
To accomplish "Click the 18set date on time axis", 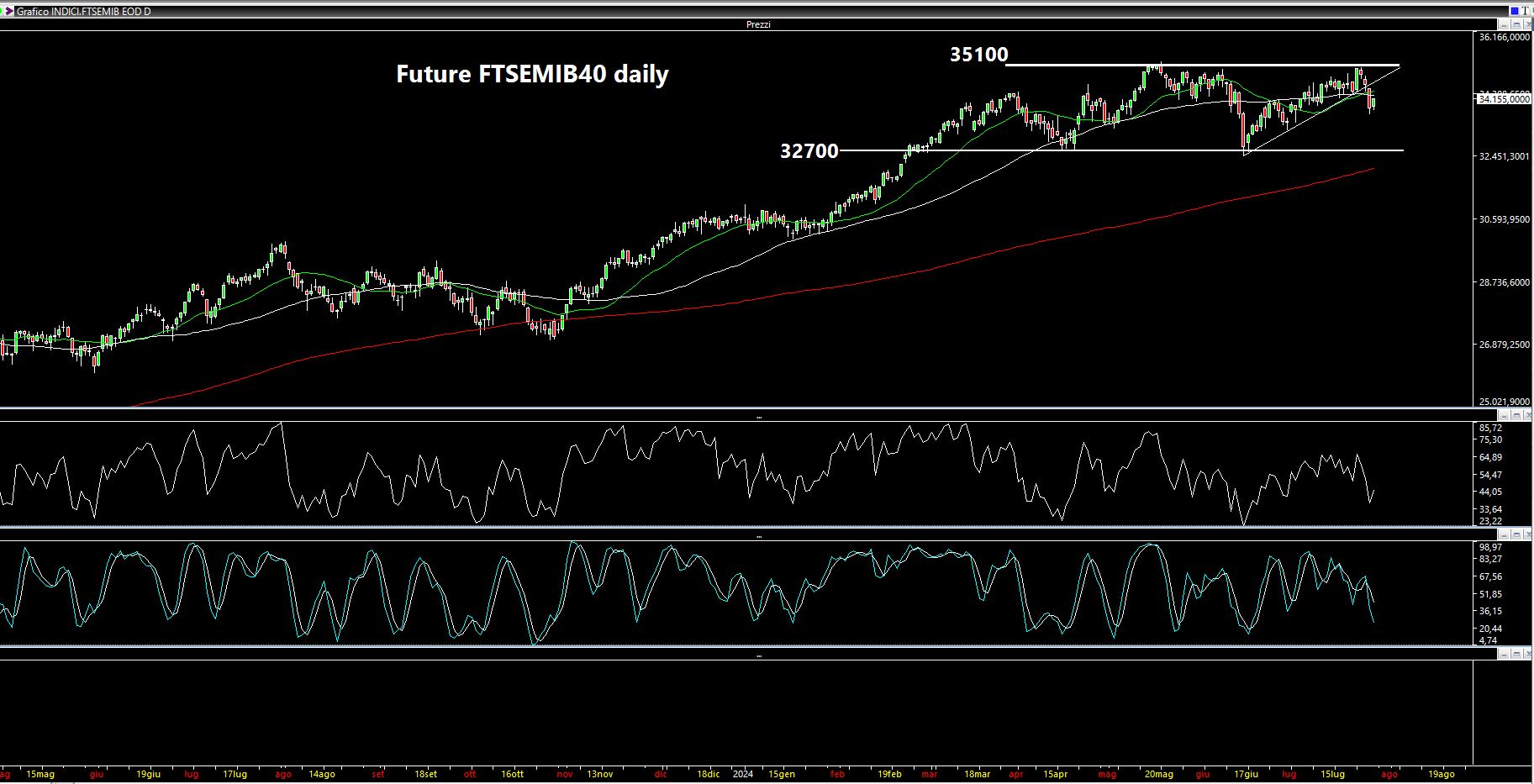I will 426,774.
